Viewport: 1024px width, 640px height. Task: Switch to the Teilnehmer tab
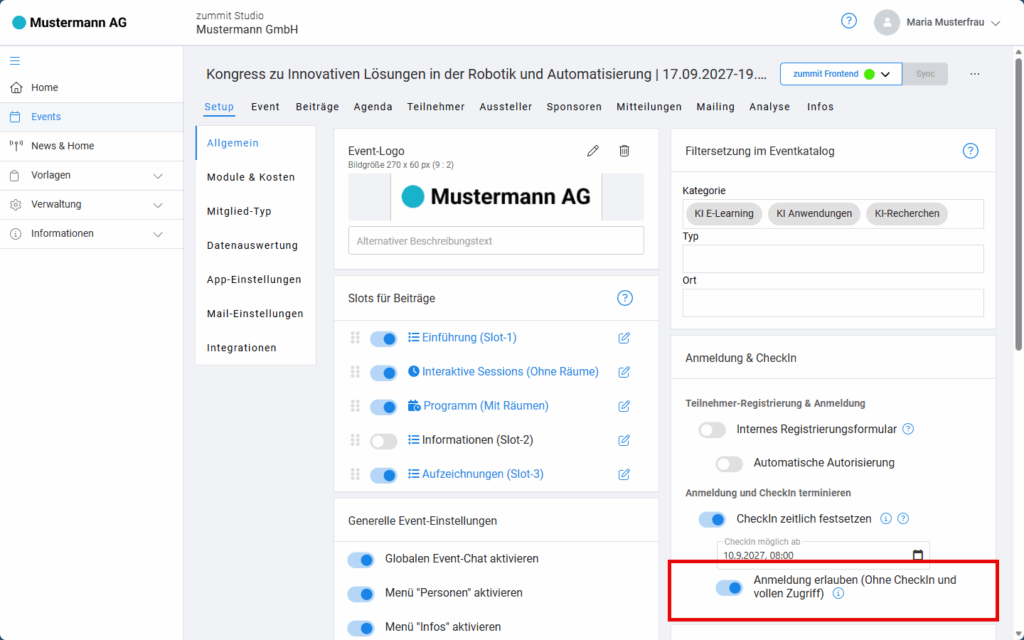tap(435, 107)
